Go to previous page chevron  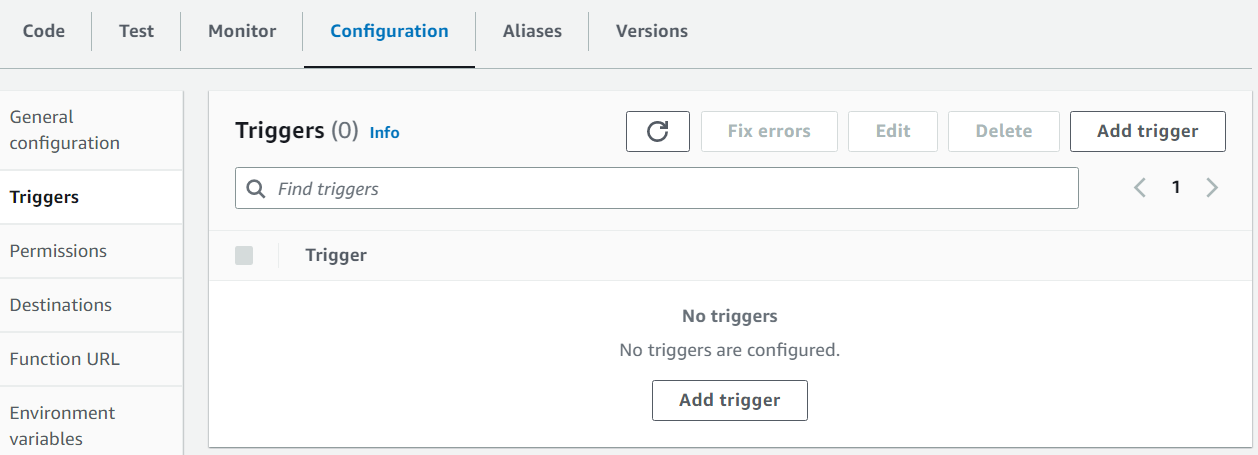pos(1139,187)
